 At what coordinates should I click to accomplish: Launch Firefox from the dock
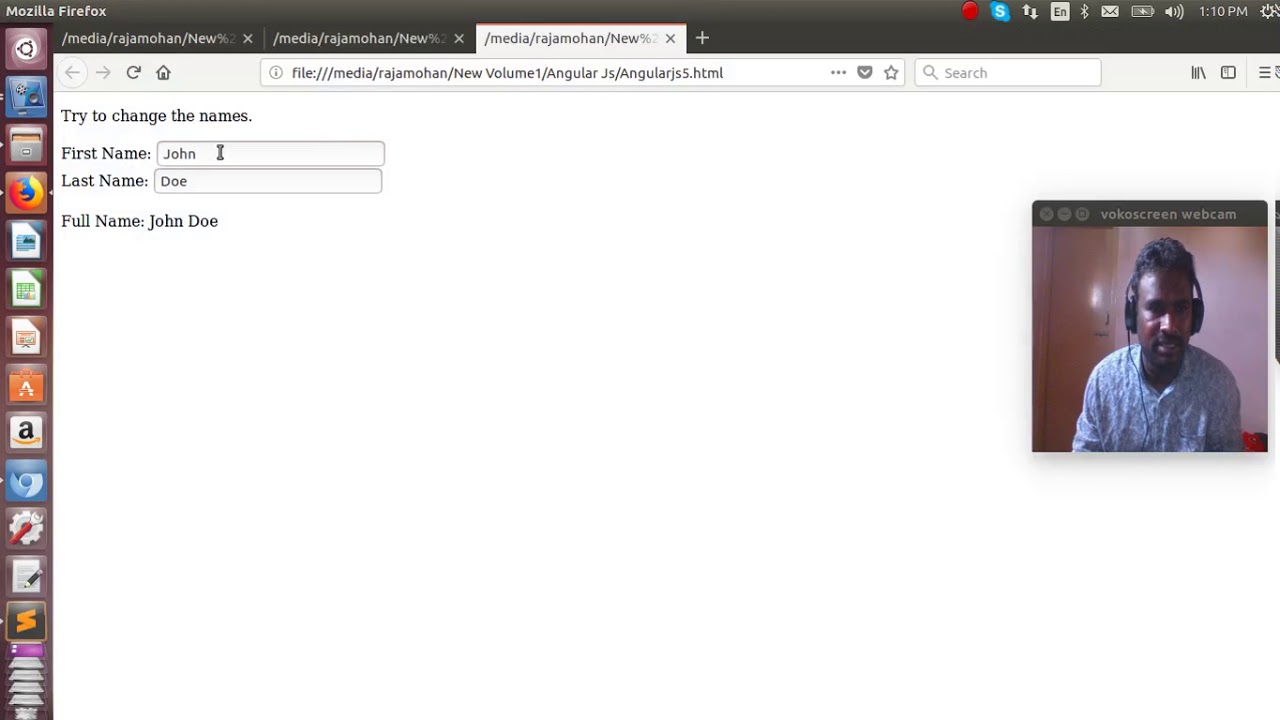click(x=26, y=193)
